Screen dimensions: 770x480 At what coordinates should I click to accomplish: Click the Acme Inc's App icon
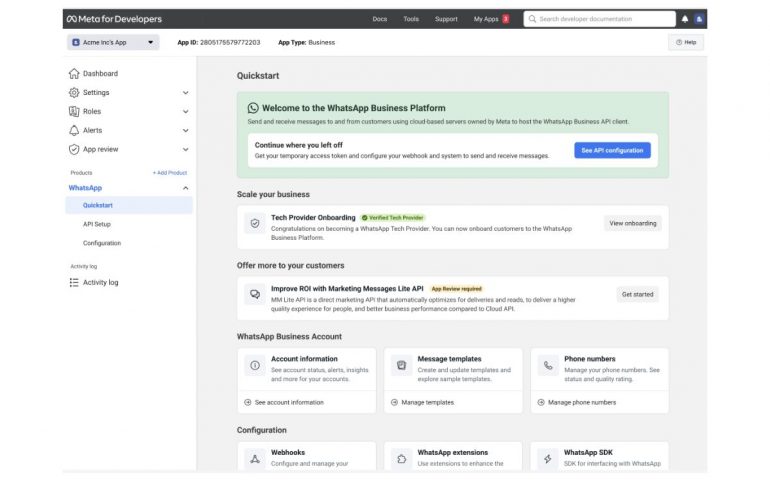pyautogui.click(x=76, y=43)
